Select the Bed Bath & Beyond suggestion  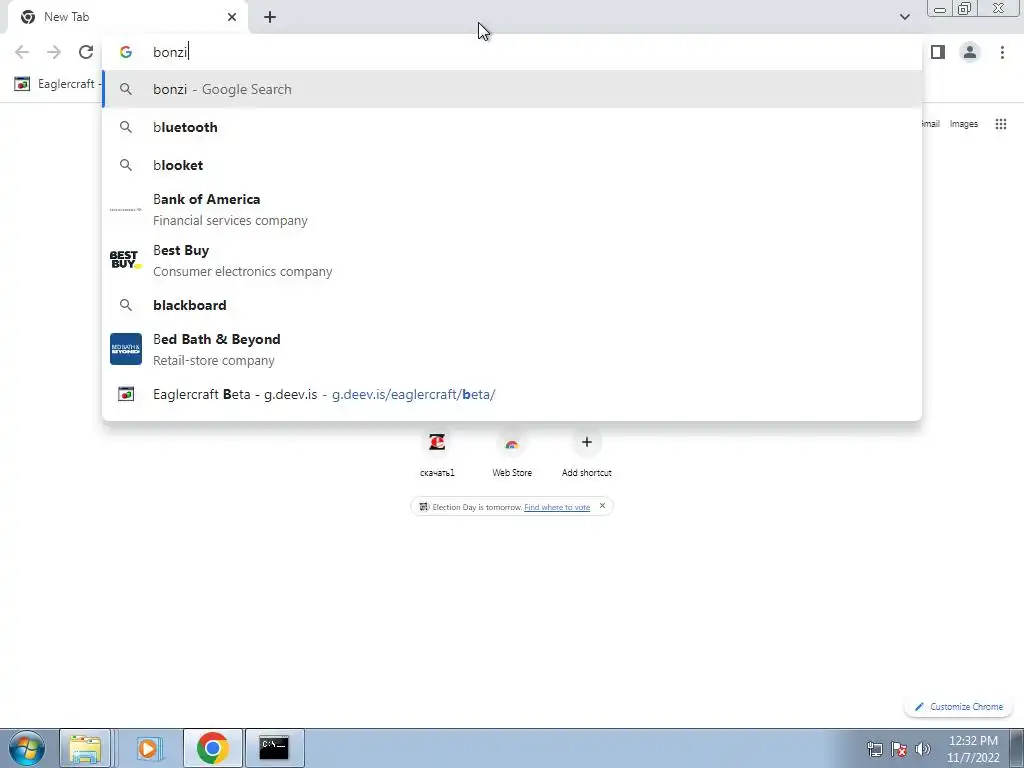512,349
